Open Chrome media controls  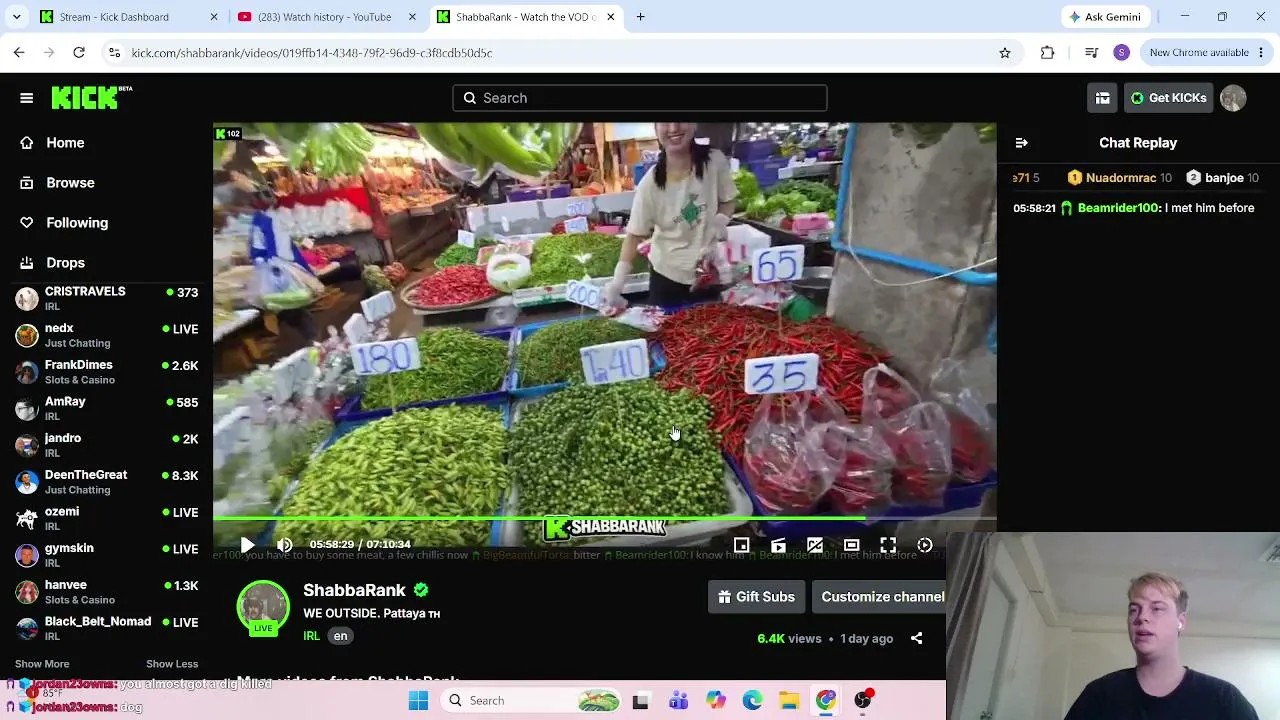[1091, 53]
